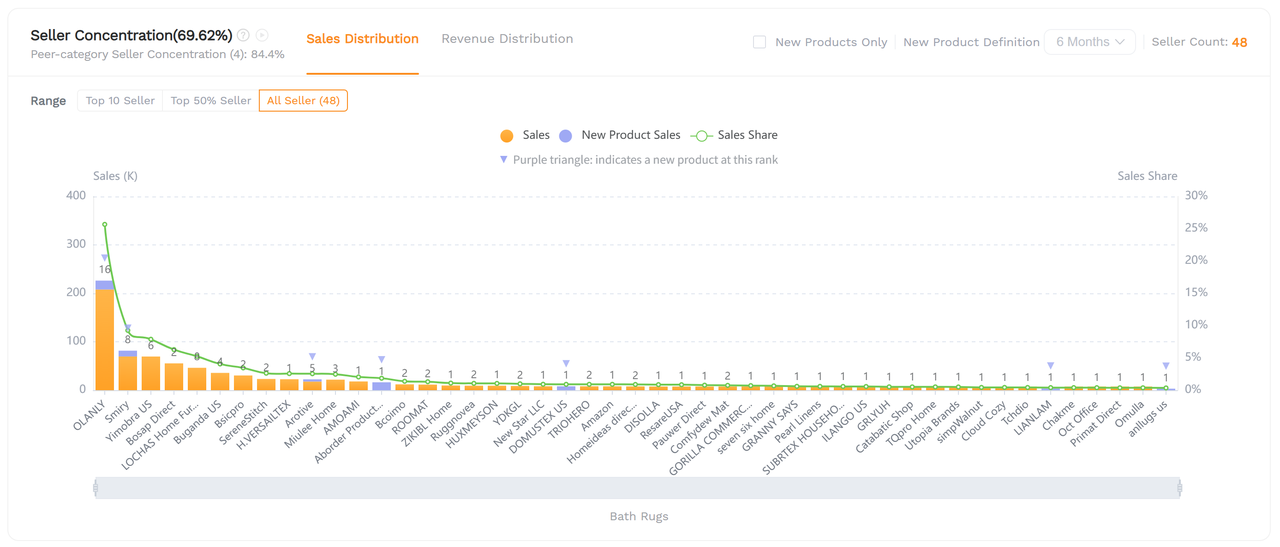Click the Sales Share point above OLANLY
Viewport: 1280px width, 547px height.
[105, 225]
